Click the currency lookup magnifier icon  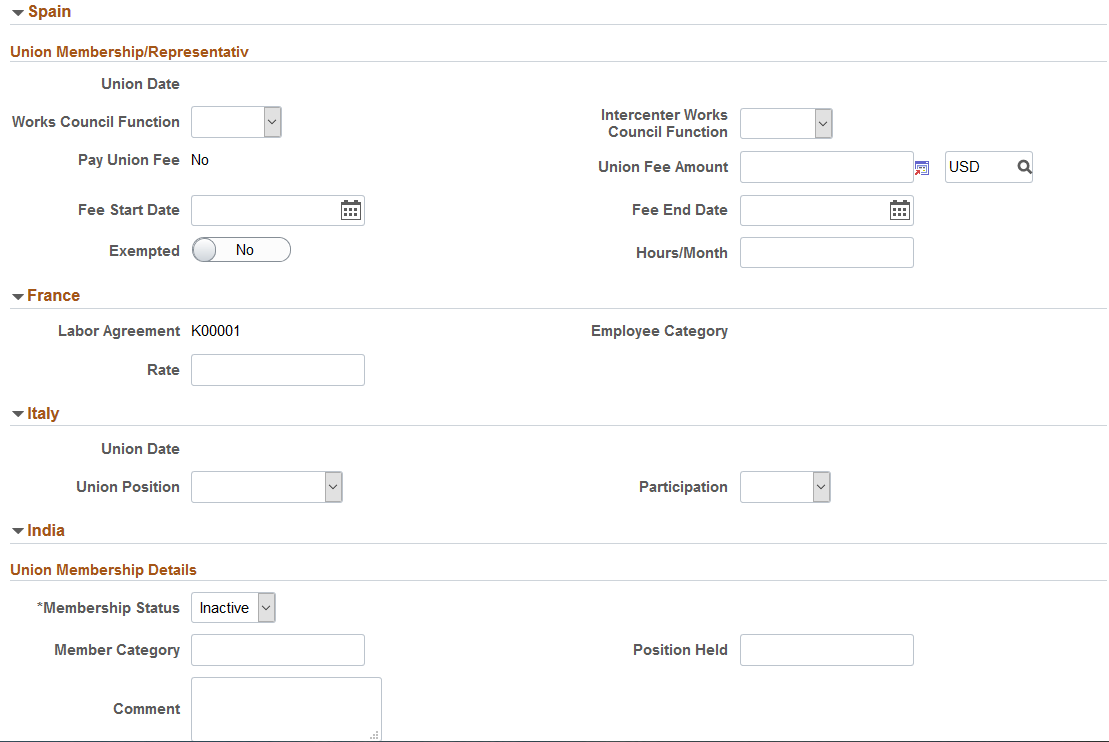pyautogui.click(x=1024, y=167)
